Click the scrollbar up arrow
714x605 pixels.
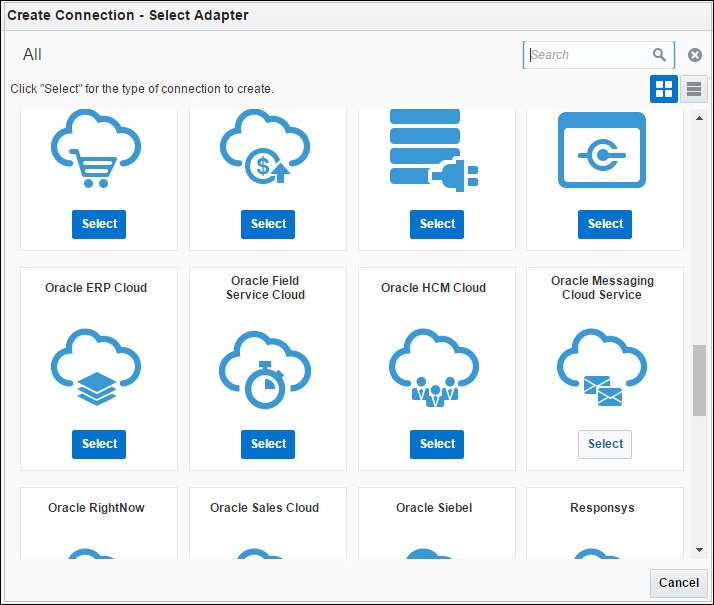click(699, 118)
